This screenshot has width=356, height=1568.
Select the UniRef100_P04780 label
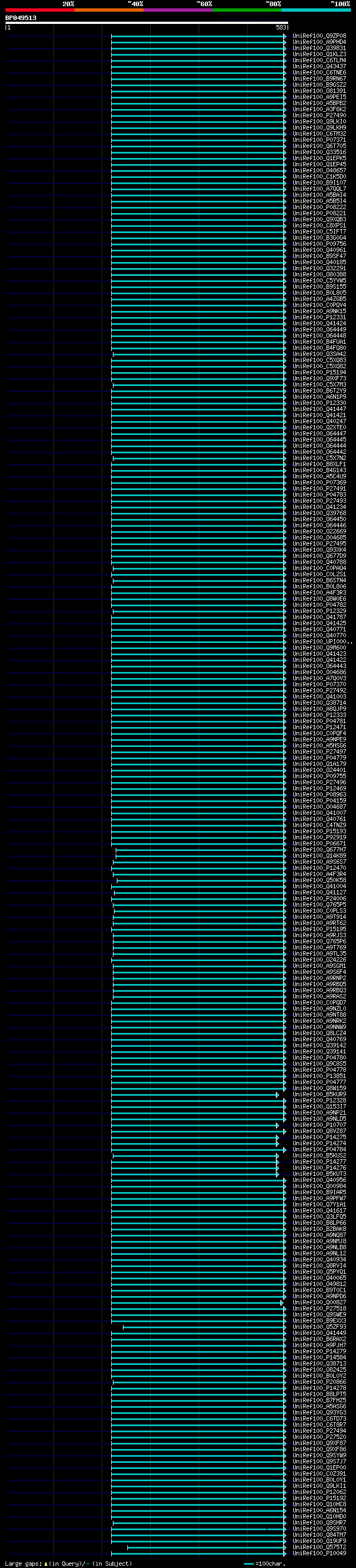click(x=319, y=1057)
